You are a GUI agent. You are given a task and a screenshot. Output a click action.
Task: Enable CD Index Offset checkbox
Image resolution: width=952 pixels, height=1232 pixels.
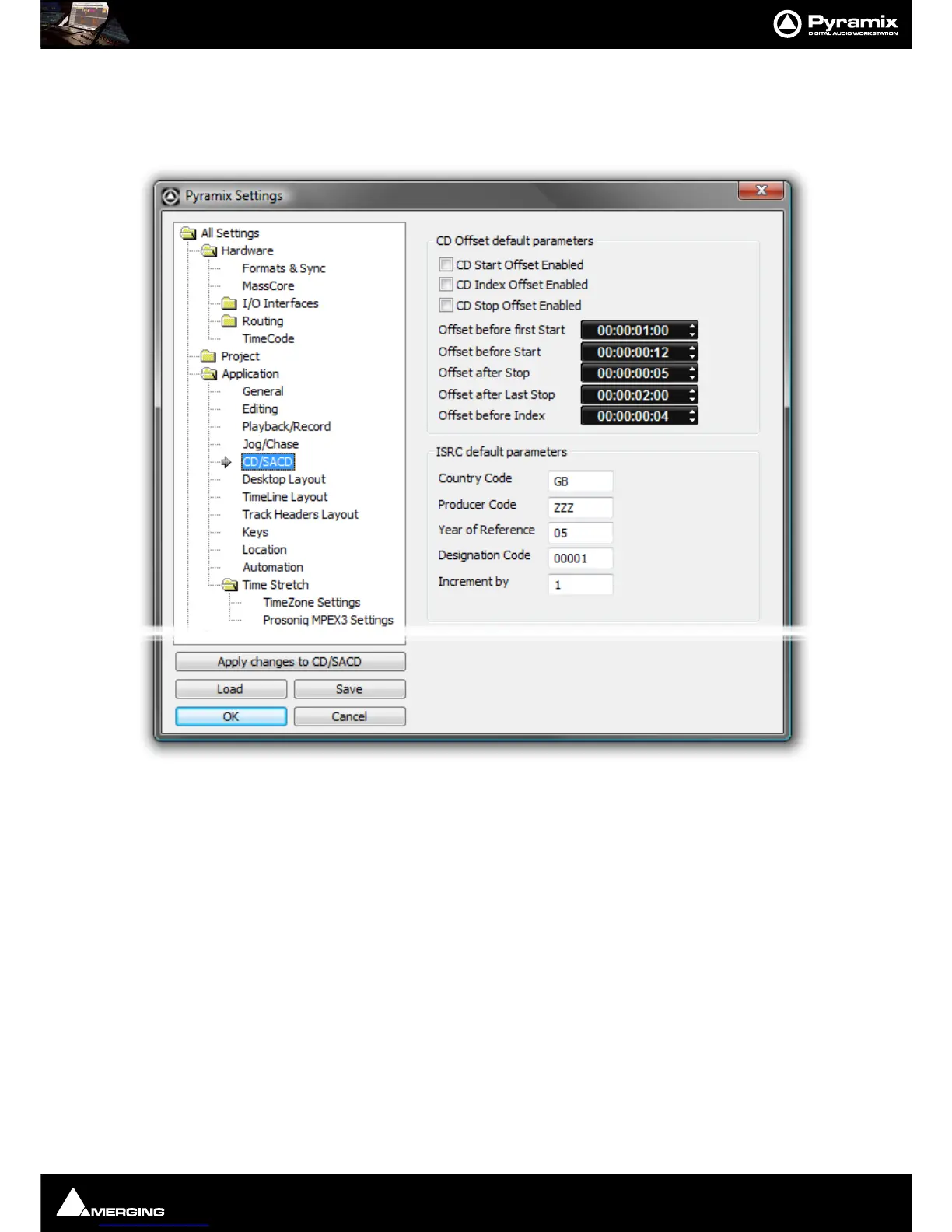(446, 285)
